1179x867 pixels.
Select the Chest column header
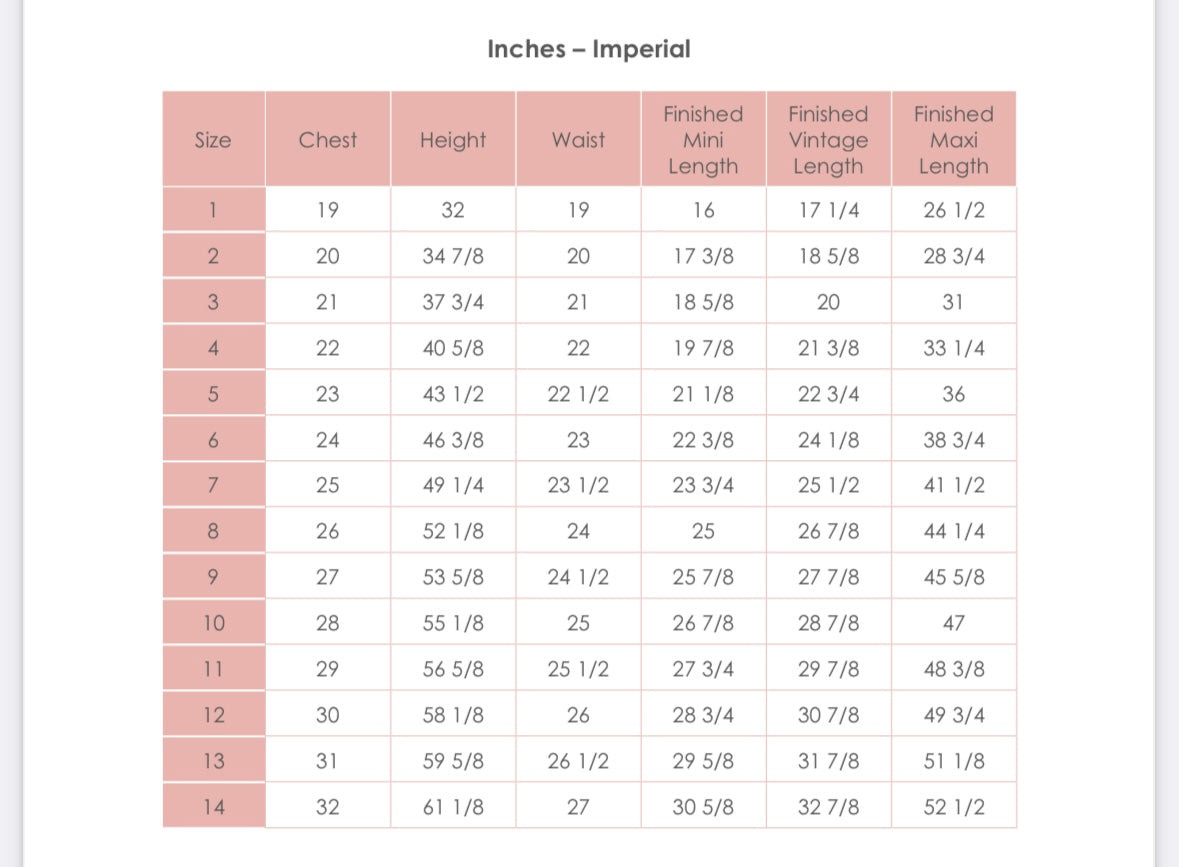tap(328, 140)
